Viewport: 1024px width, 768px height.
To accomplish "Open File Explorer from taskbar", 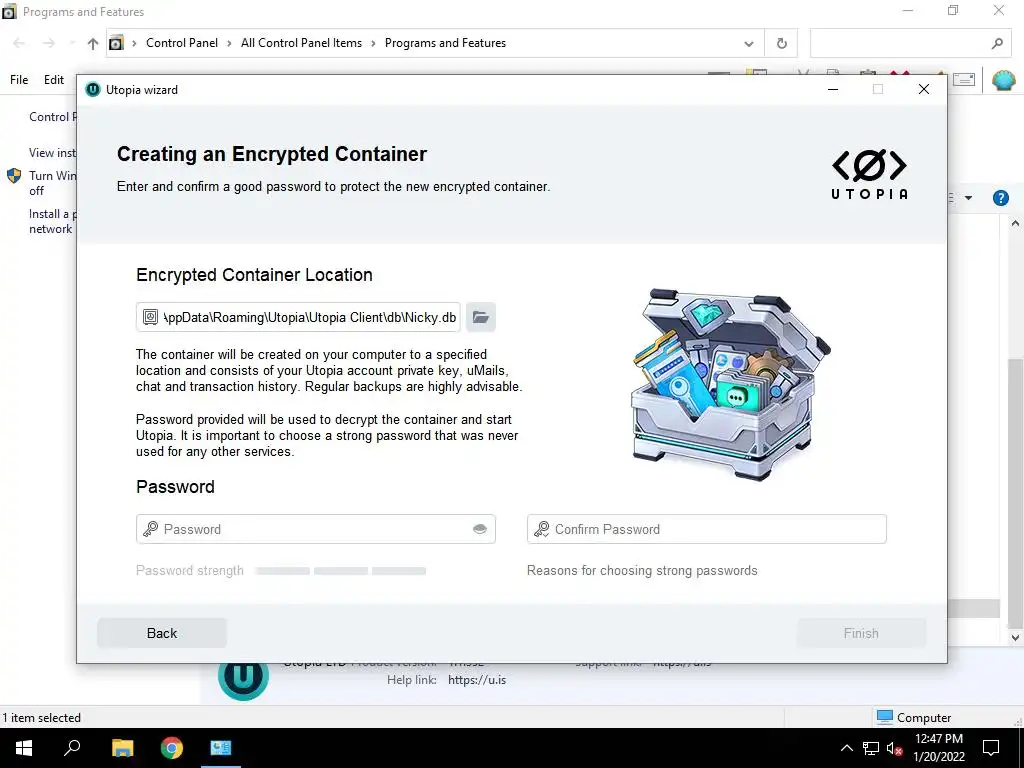I will (122, 748).
